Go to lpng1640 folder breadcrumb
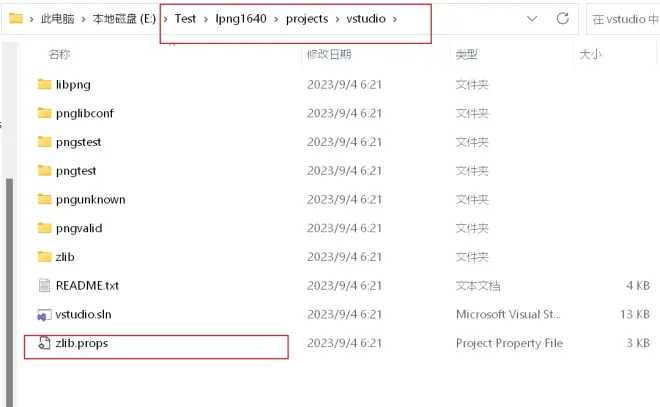 [x=241, y=19]
